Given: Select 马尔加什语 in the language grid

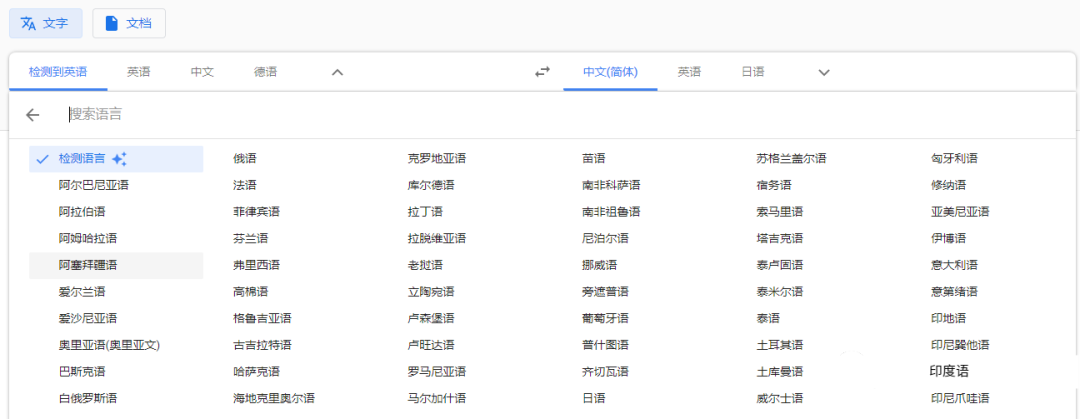Looking at the screenshot, I should (437, 398).
